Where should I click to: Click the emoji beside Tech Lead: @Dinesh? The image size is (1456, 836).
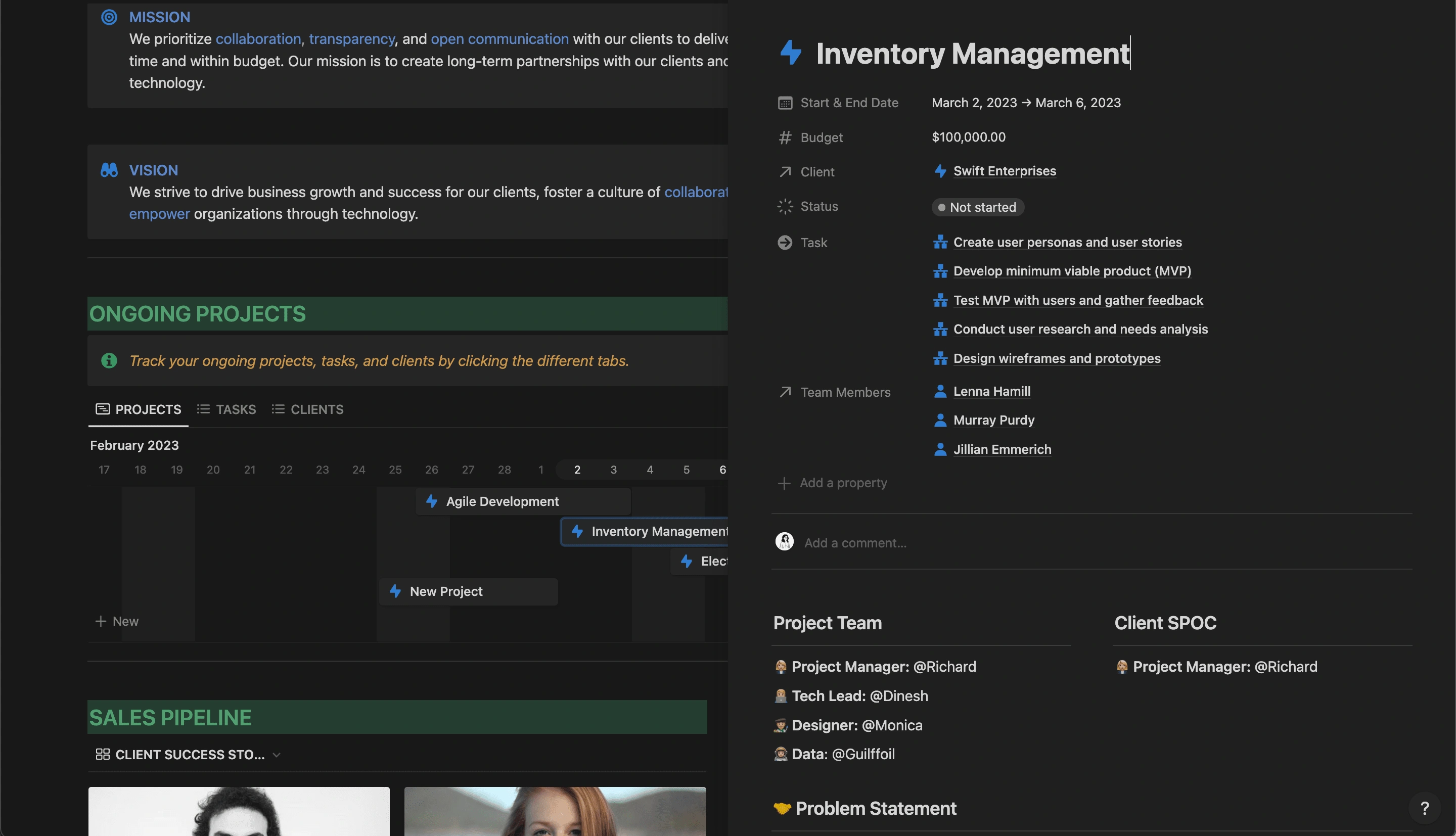tap(780, 696)
